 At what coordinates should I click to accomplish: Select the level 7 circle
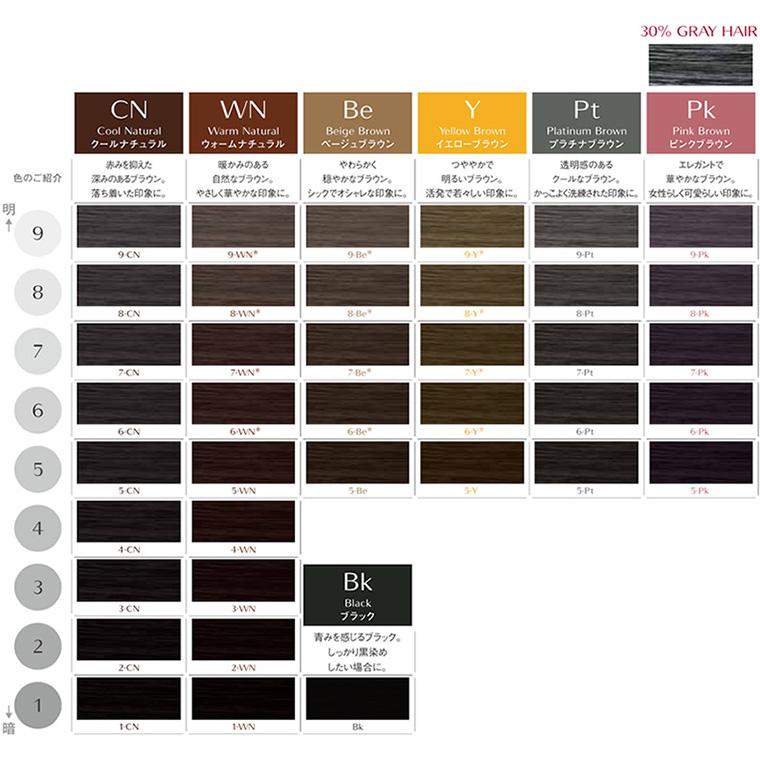click(x=38, y=351)
